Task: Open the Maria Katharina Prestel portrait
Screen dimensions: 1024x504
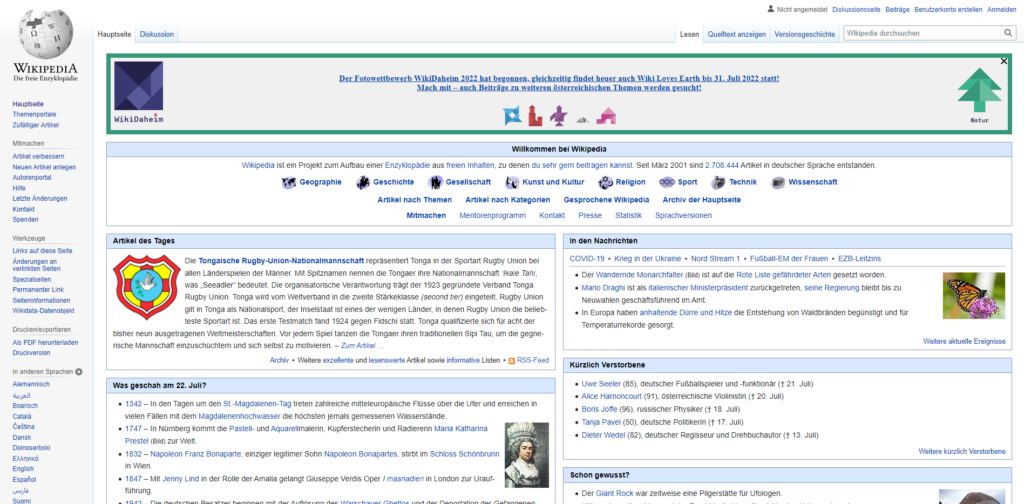Action: click(527, 455)
